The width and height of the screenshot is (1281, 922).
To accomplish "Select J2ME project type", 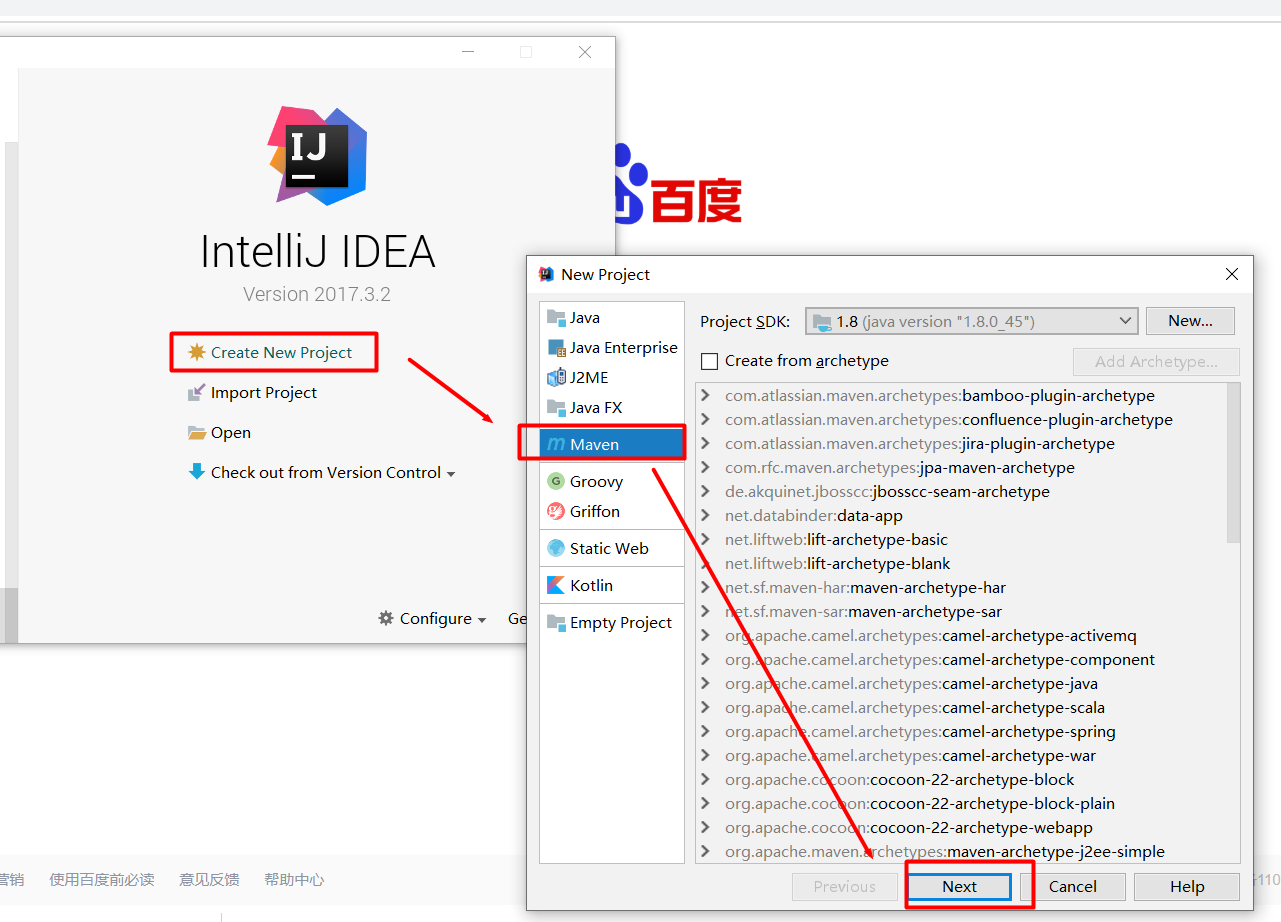I will coord(612,378).
